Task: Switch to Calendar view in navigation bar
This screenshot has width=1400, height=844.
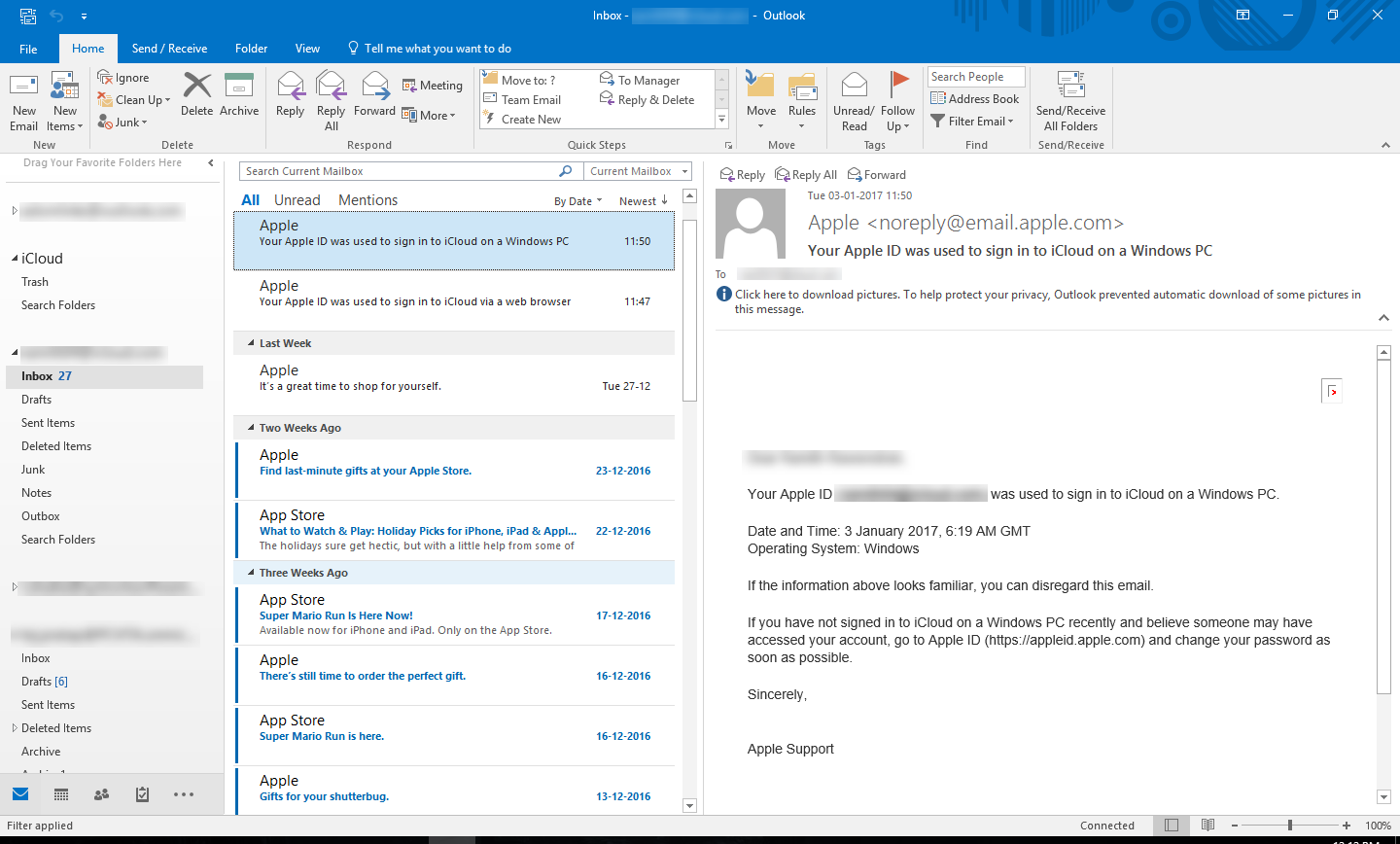Action: (61, 794)
